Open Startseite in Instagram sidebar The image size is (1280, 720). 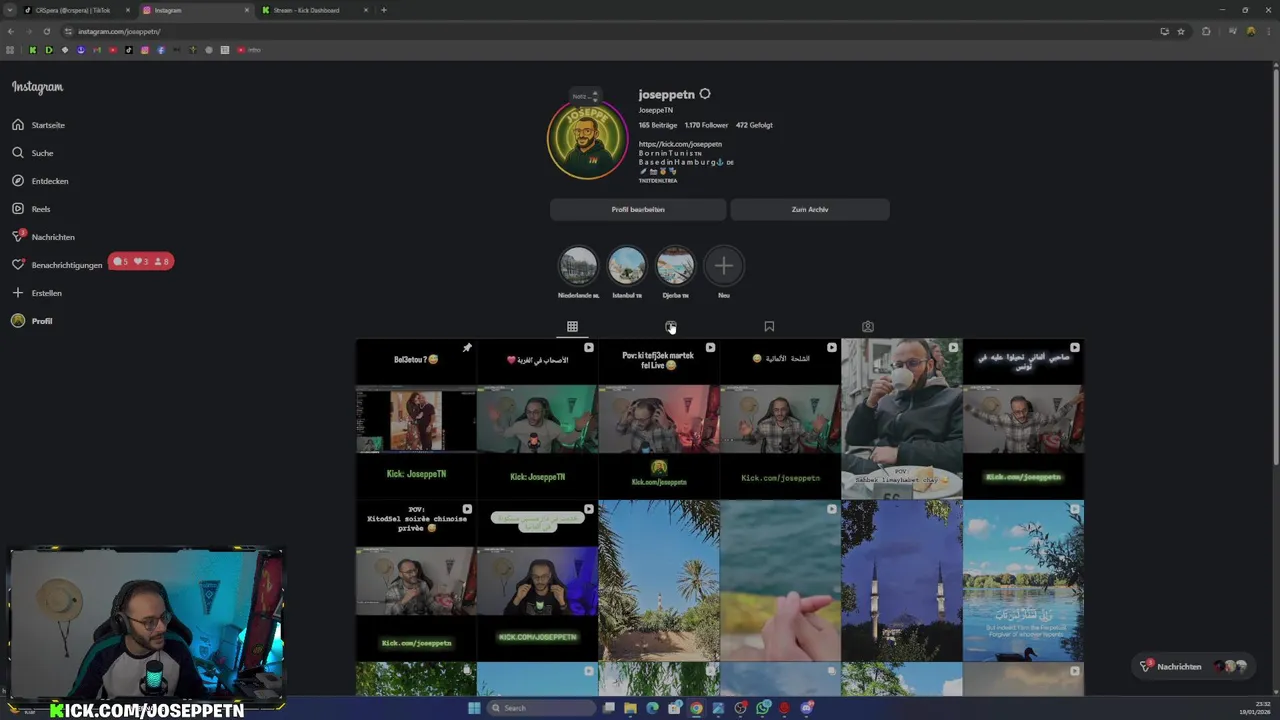[x=39, y=125]
